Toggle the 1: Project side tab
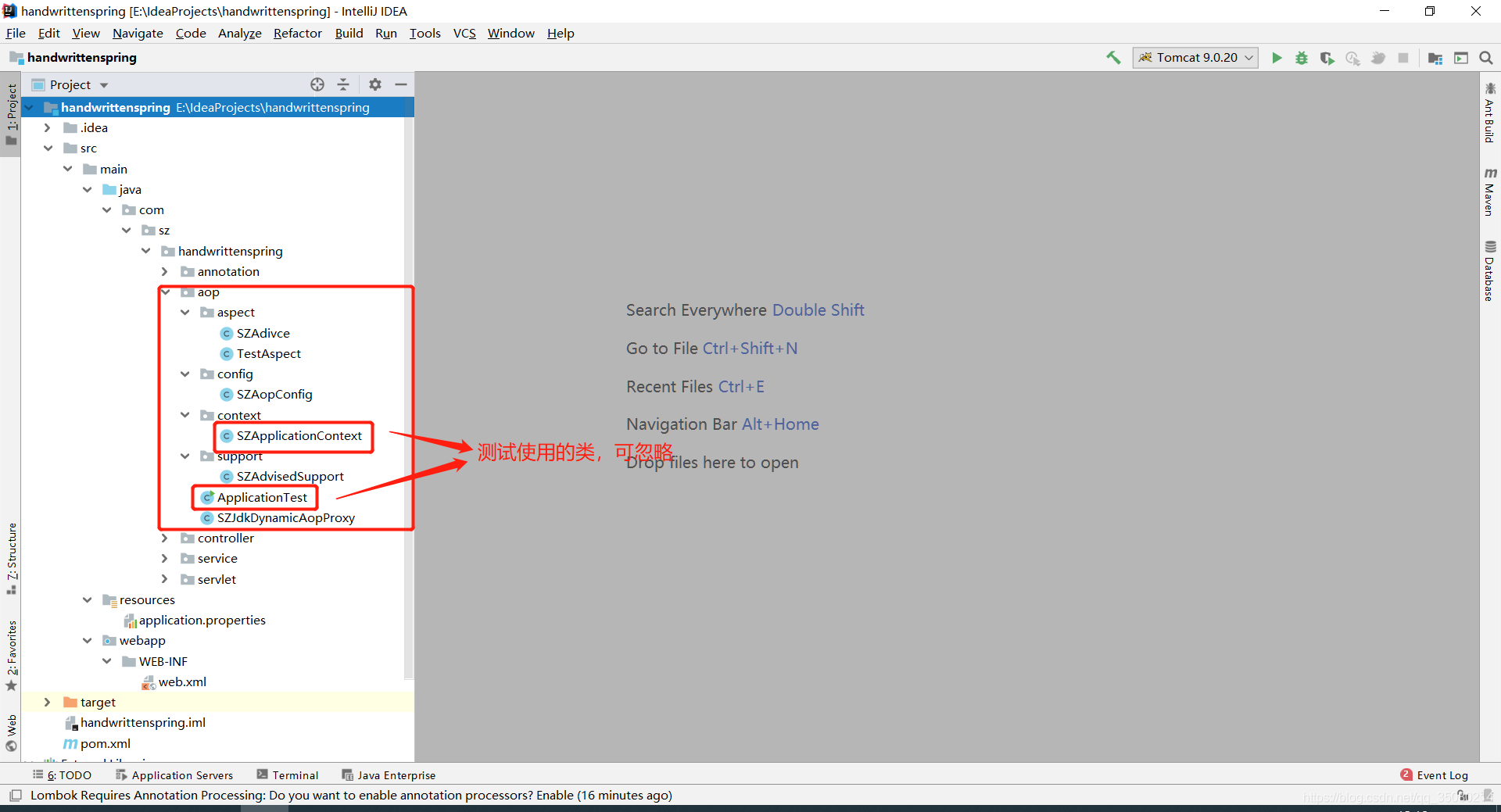 pyautogui.click(x=11, y=114)
